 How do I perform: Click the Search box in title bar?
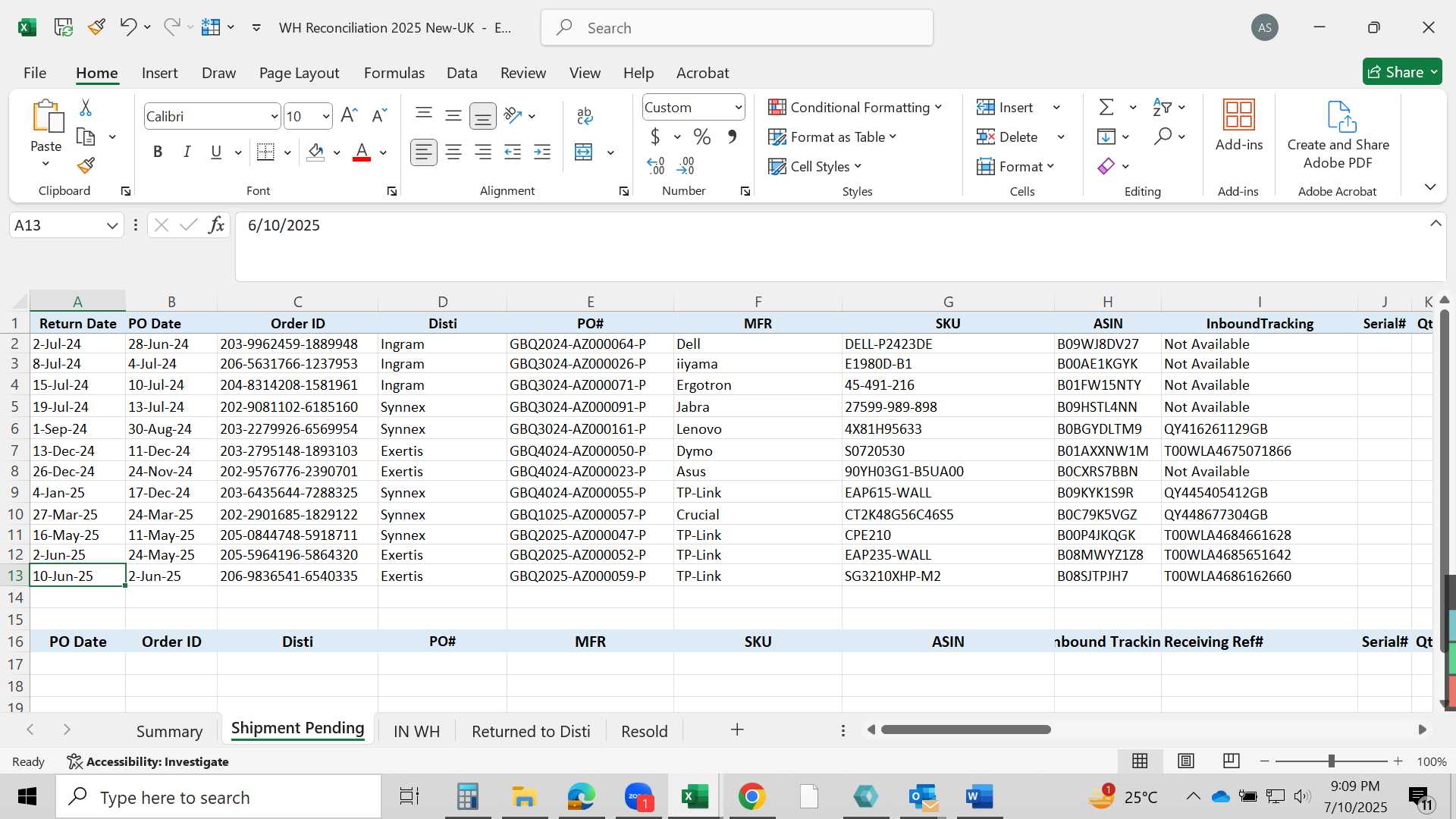point(737,28)
